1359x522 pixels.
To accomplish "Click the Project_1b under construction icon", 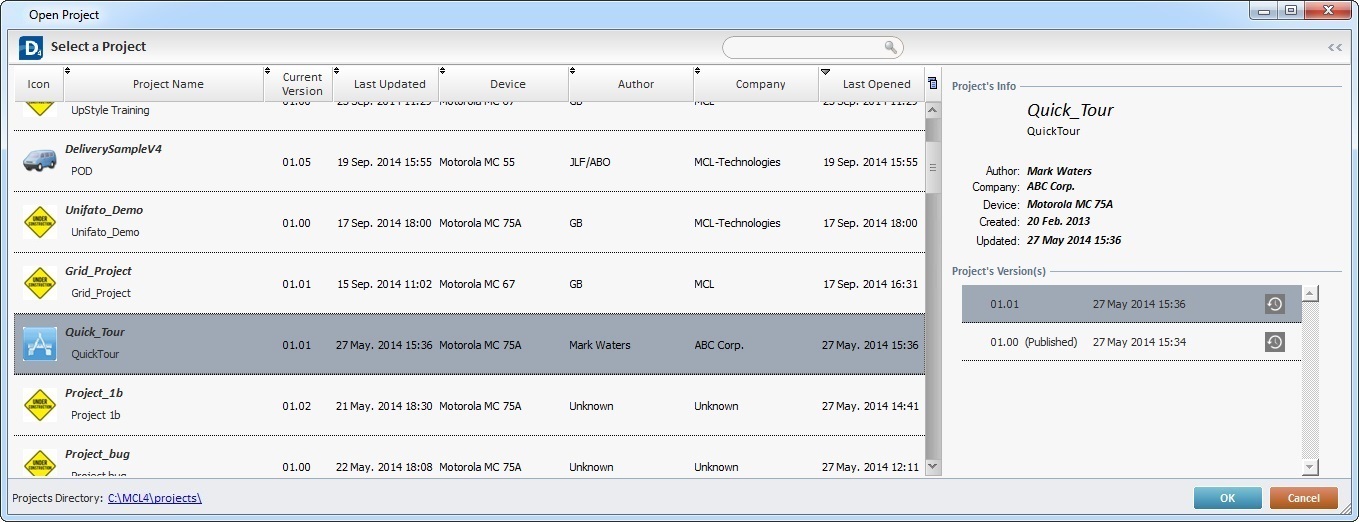I will 39,405.
